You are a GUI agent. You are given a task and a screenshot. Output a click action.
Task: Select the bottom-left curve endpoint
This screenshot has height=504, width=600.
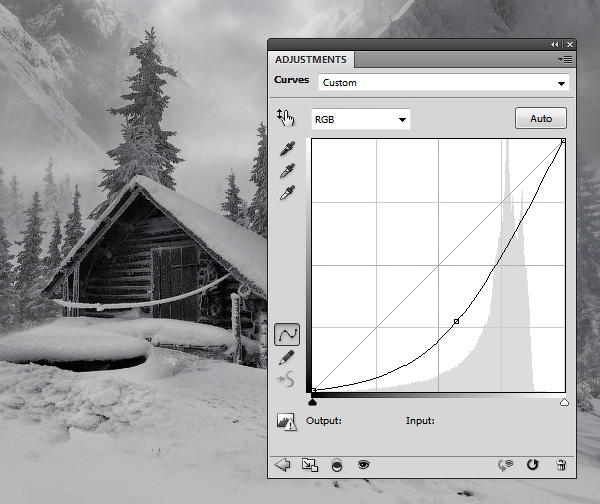click(x=314, y=390)
